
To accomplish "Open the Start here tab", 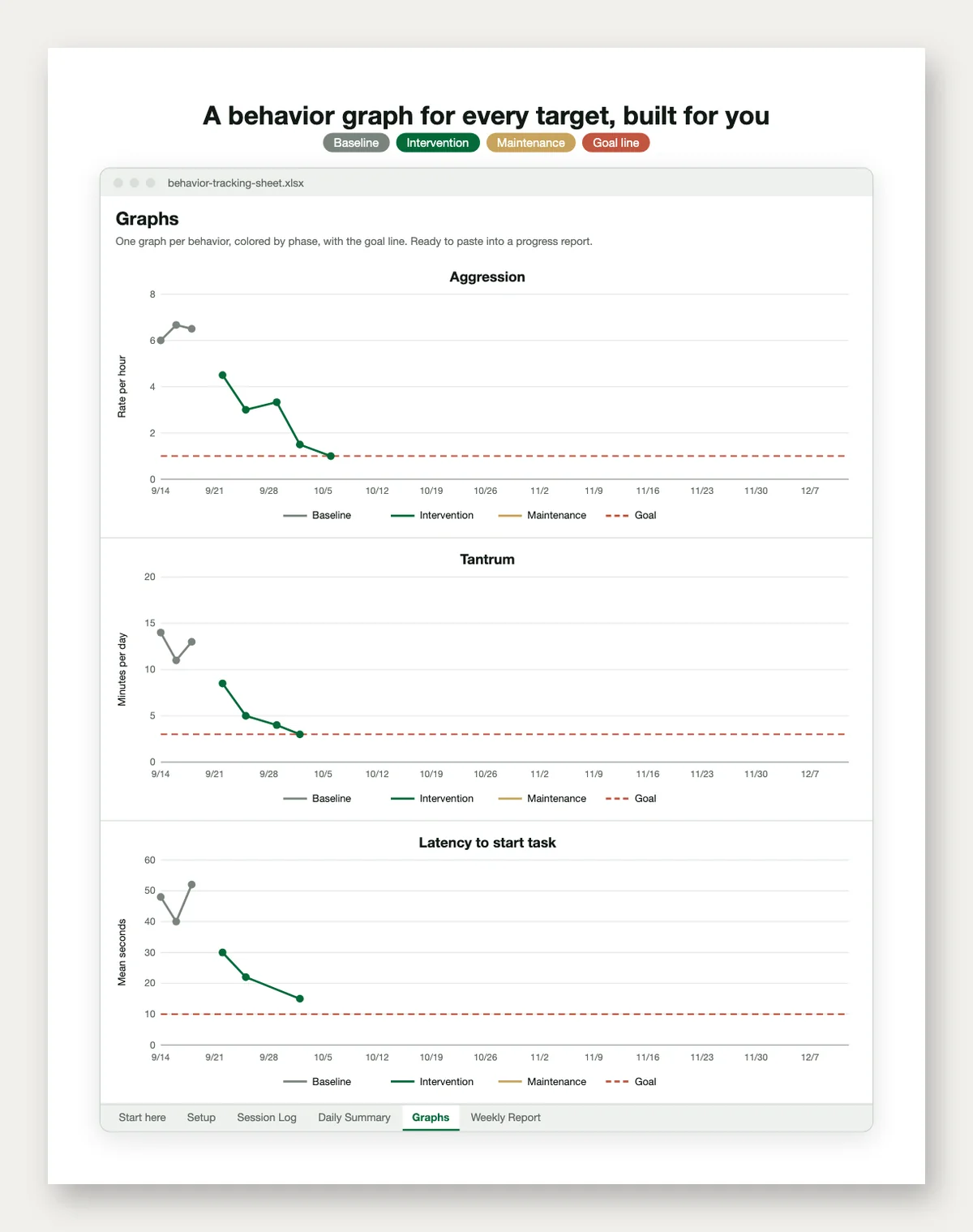I will (142, 1118).
